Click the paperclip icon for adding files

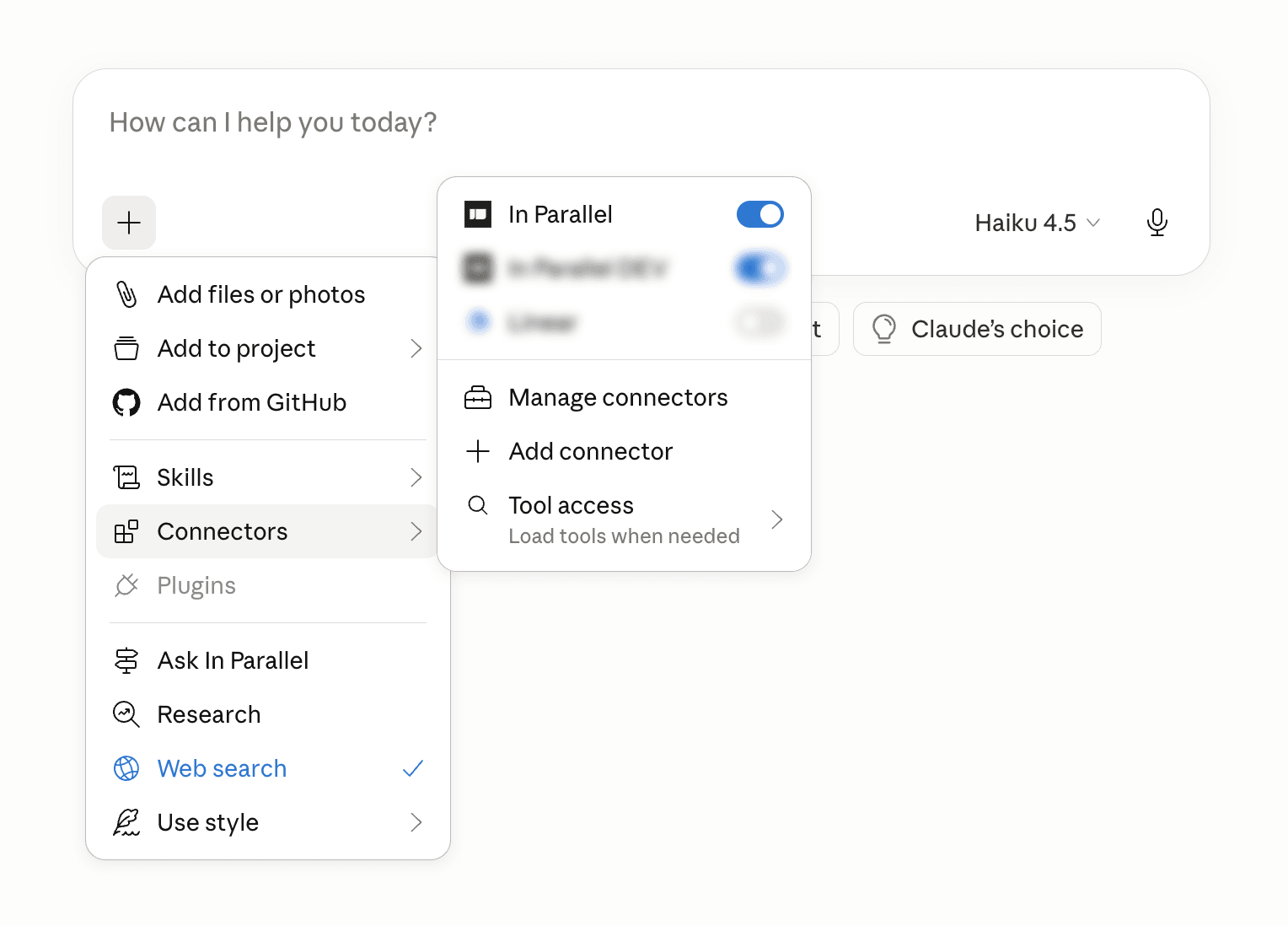(126, 294)
